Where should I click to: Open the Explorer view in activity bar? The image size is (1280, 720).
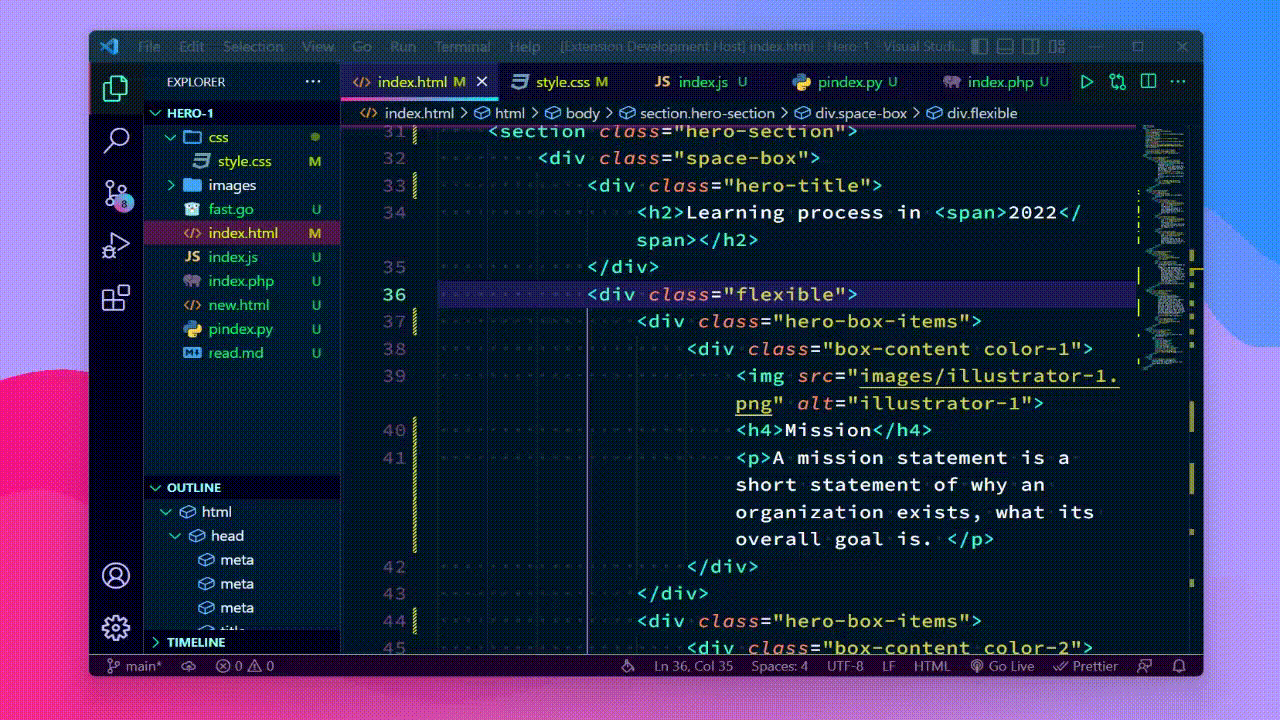[116, 89]
